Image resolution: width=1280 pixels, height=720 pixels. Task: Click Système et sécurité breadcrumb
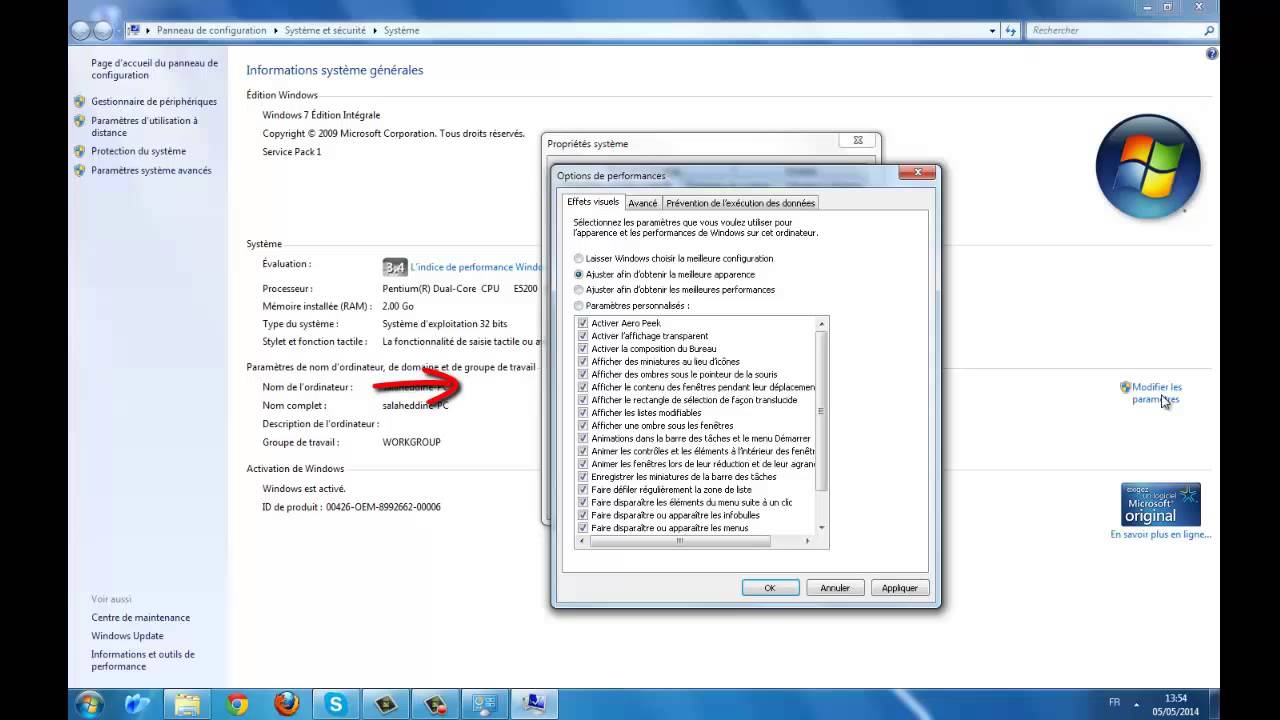[325, 31]
